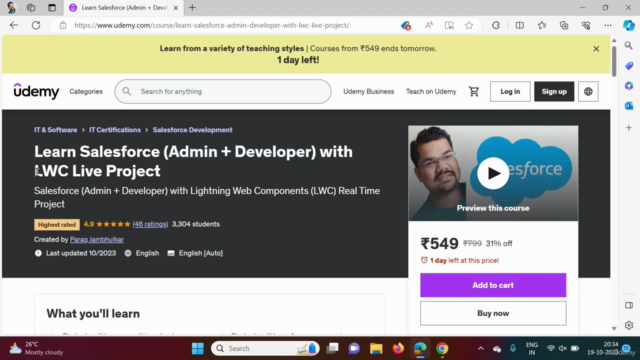640x360 pixels.
Task: Click the page vertical scrollbar thumb
Action: coord(614,60)
